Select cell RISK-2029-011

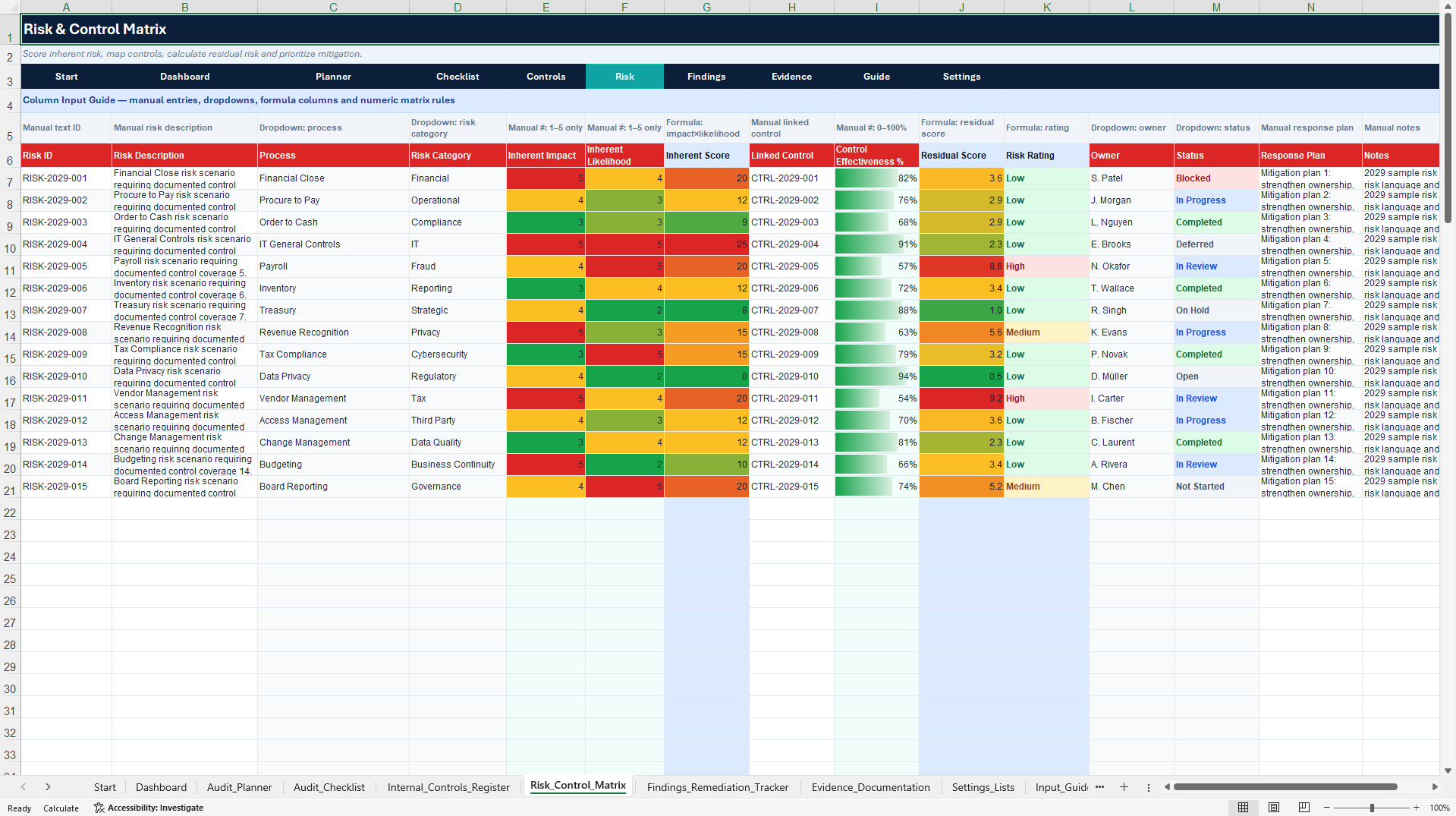(66, 399)
